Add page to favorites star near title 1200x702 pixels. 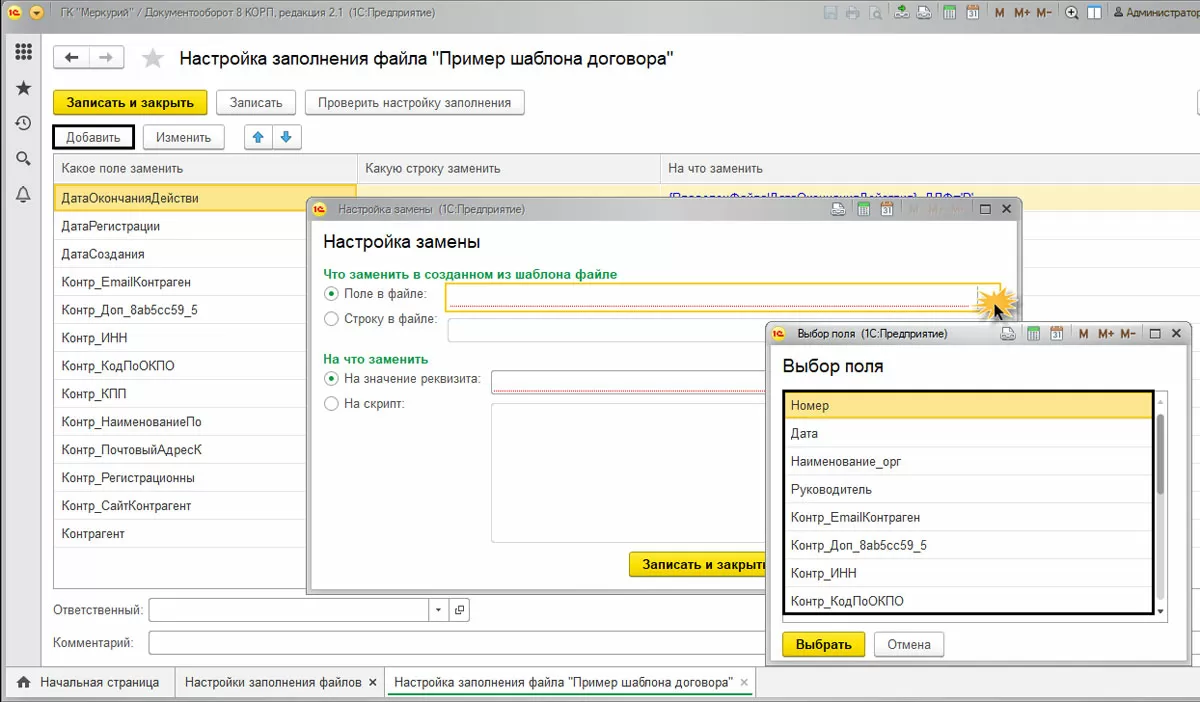point(153,58)
